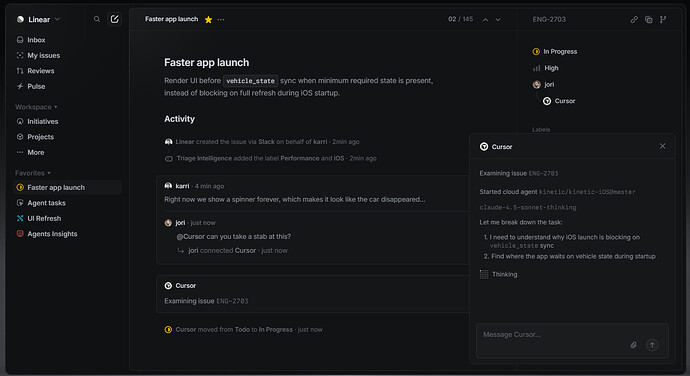Image resolution: width=690 pixels, height=376 pixels.
Task: Click the Cursor logo in agent panel header
Action: 484,147
